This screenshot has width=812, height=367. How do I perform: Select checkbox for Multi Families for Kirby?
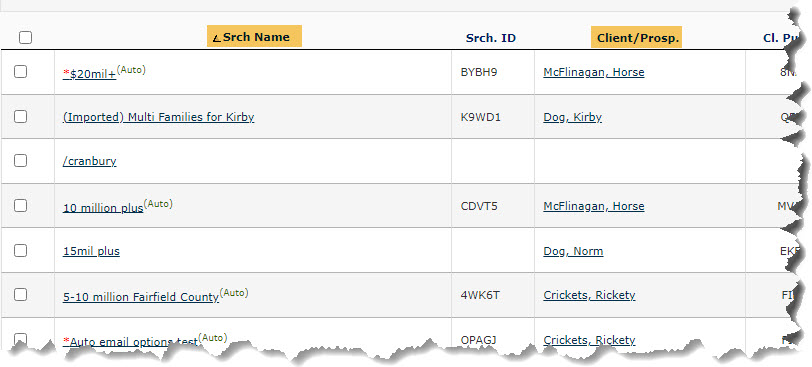[x=20, y=116]
